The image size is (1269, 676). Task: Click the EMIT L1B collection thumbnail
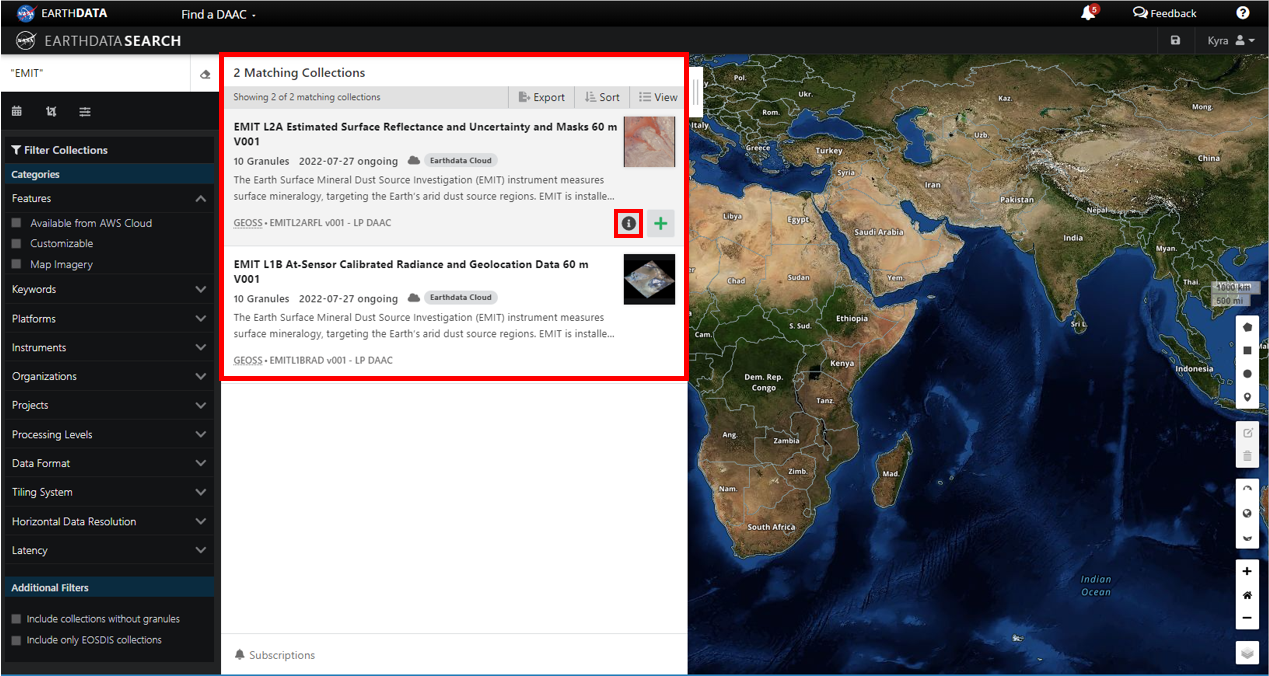coord(649,279)
